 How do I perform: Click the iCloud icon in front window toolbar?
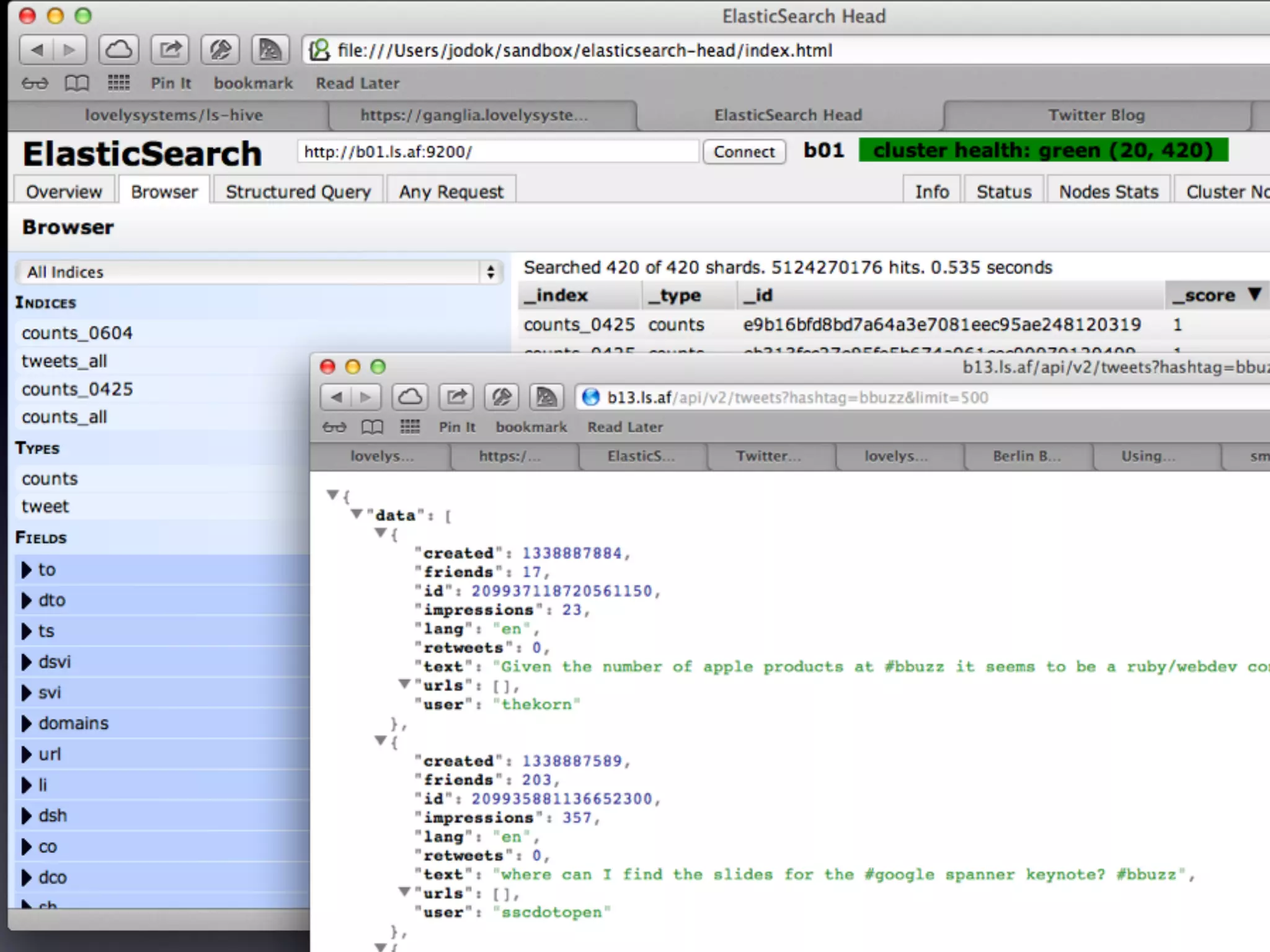tap(410, 397)
